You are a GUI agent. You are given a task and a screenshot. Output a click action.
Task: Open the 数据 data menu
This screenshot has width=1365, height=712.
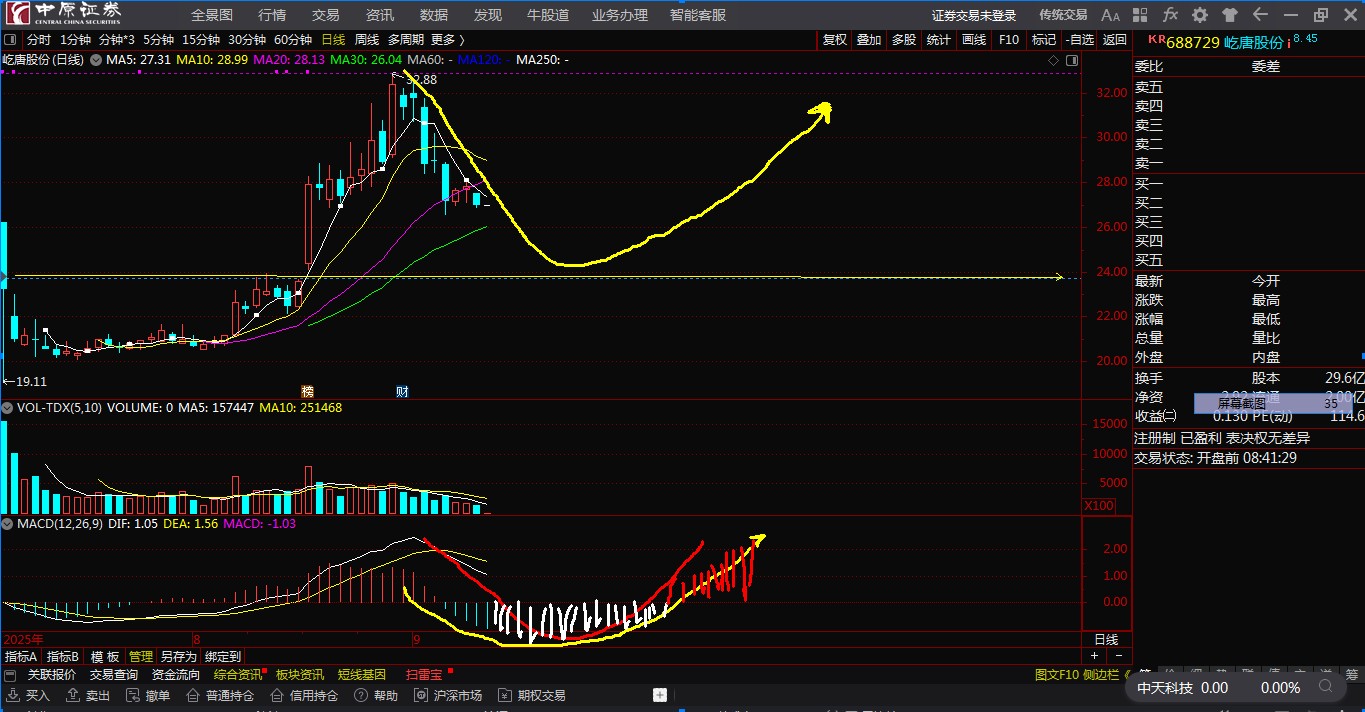434,15
